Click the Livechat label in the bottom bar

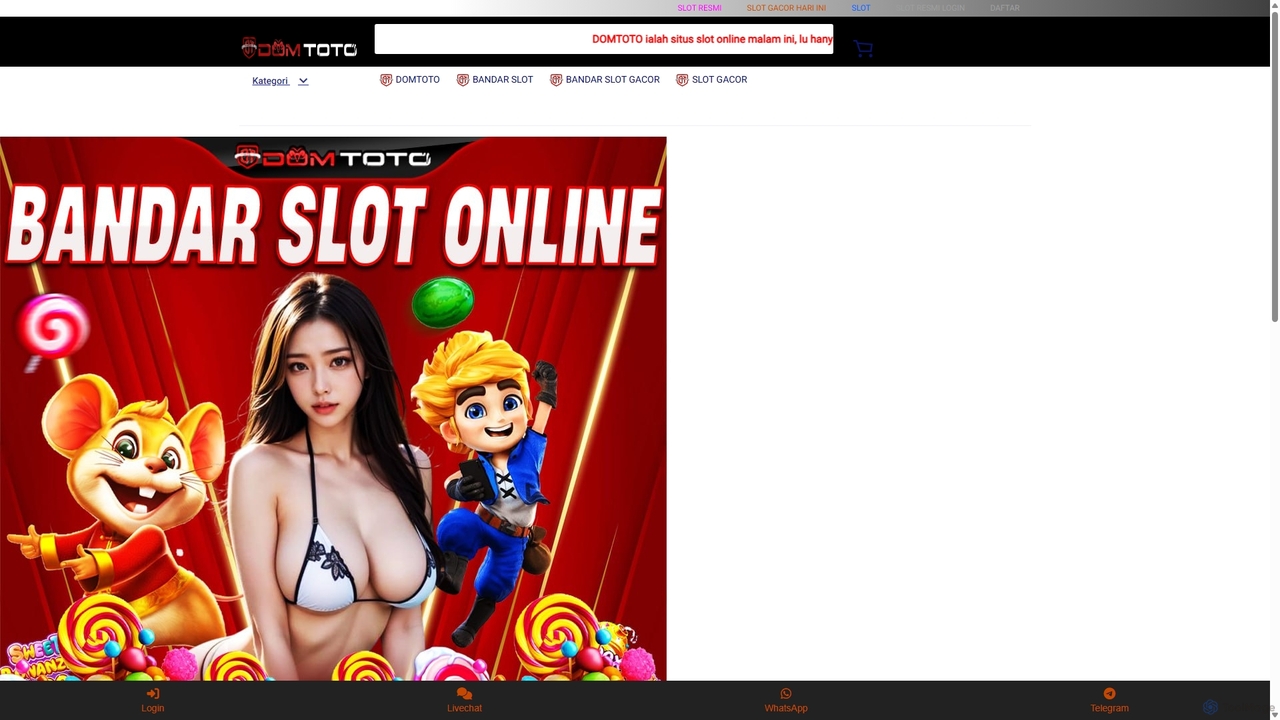pos(464,708)
